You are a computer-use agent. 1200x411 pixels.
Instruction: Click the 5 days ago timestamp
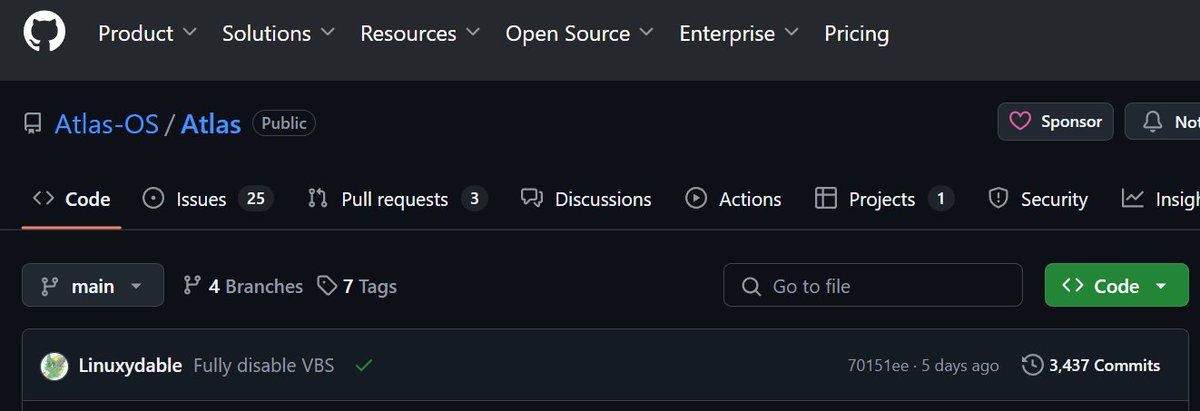[961, 366]
